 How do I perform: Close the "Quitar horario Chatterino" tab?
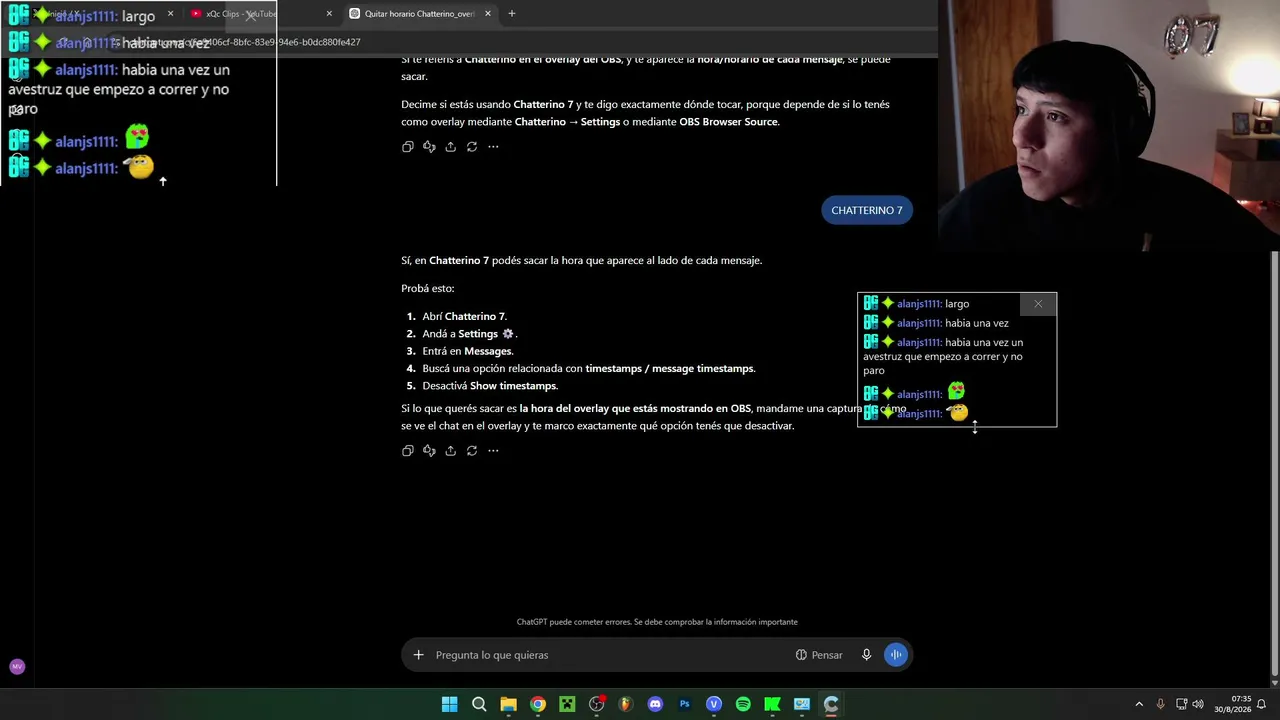pyautogui.click(x=487, y=14)
